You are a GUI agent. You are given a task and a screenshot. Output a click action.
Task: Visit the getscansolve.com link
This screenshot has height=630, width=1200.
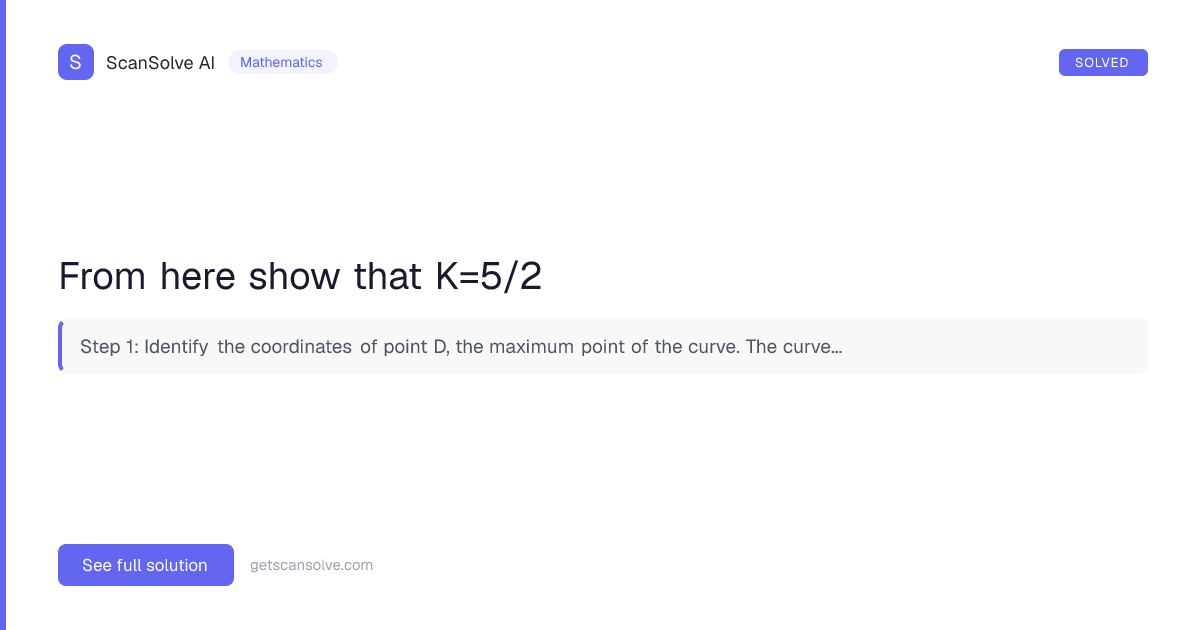[311, 565]
